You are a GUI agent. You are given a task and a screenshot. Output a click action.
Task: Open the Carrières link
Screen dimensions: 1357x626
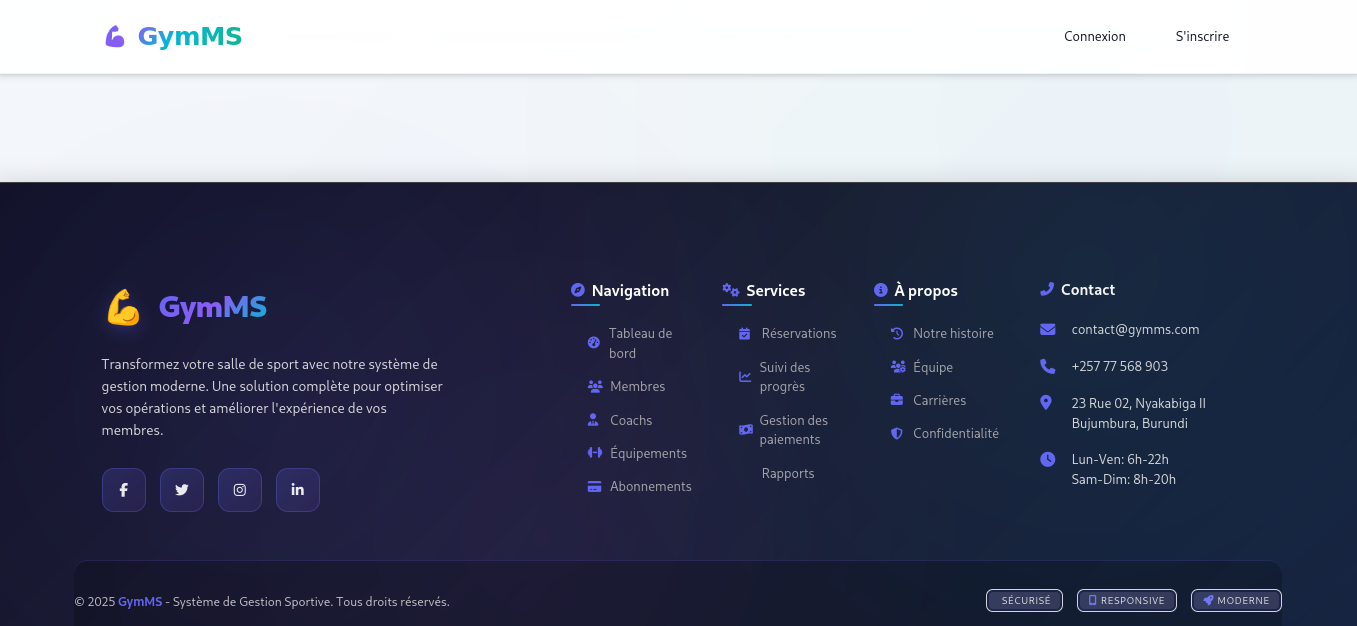pyautogui.click(x=939, y=400)
